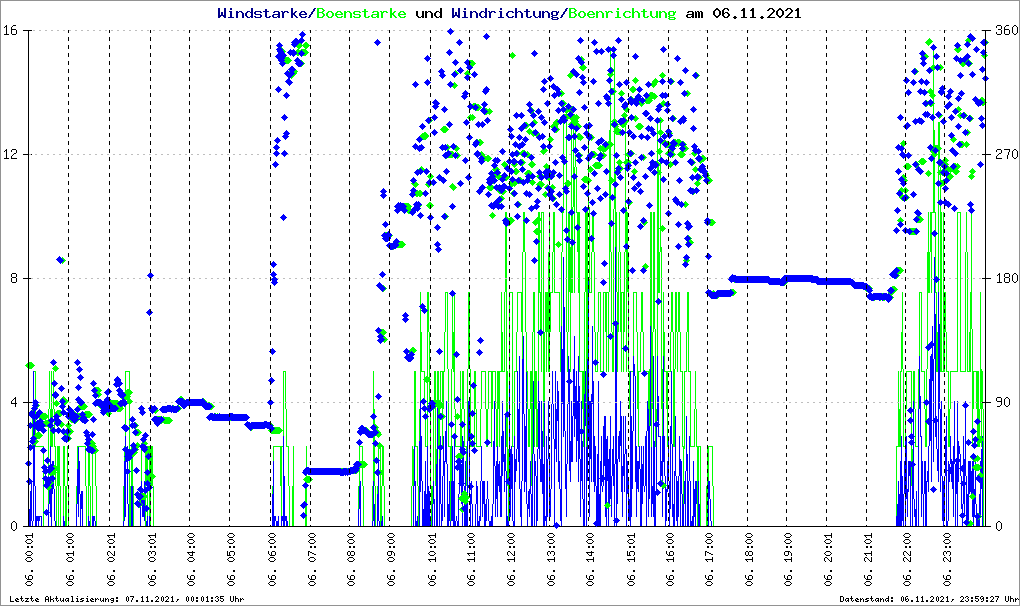Click the '06. 08:00' time axis label
The height and width of the screenshot is (606, 1020).
pyautogui.click(x=351, y=559)
